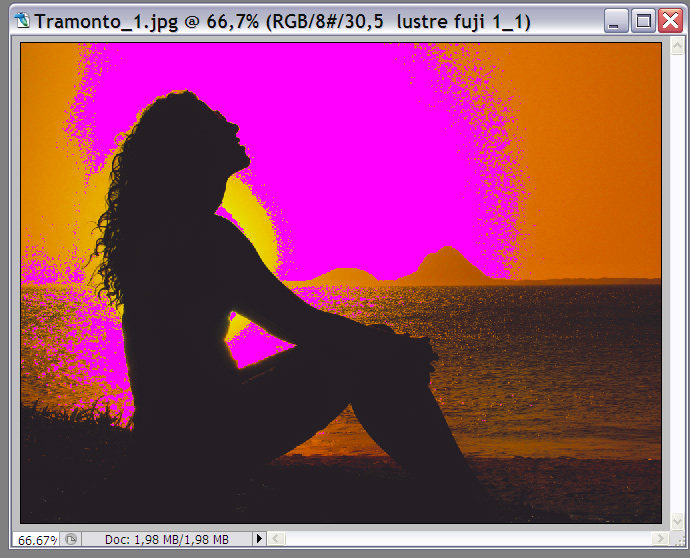Click the Doc: 1,98 MB size readout
This screenshot has width=690, height=558.
167,539
